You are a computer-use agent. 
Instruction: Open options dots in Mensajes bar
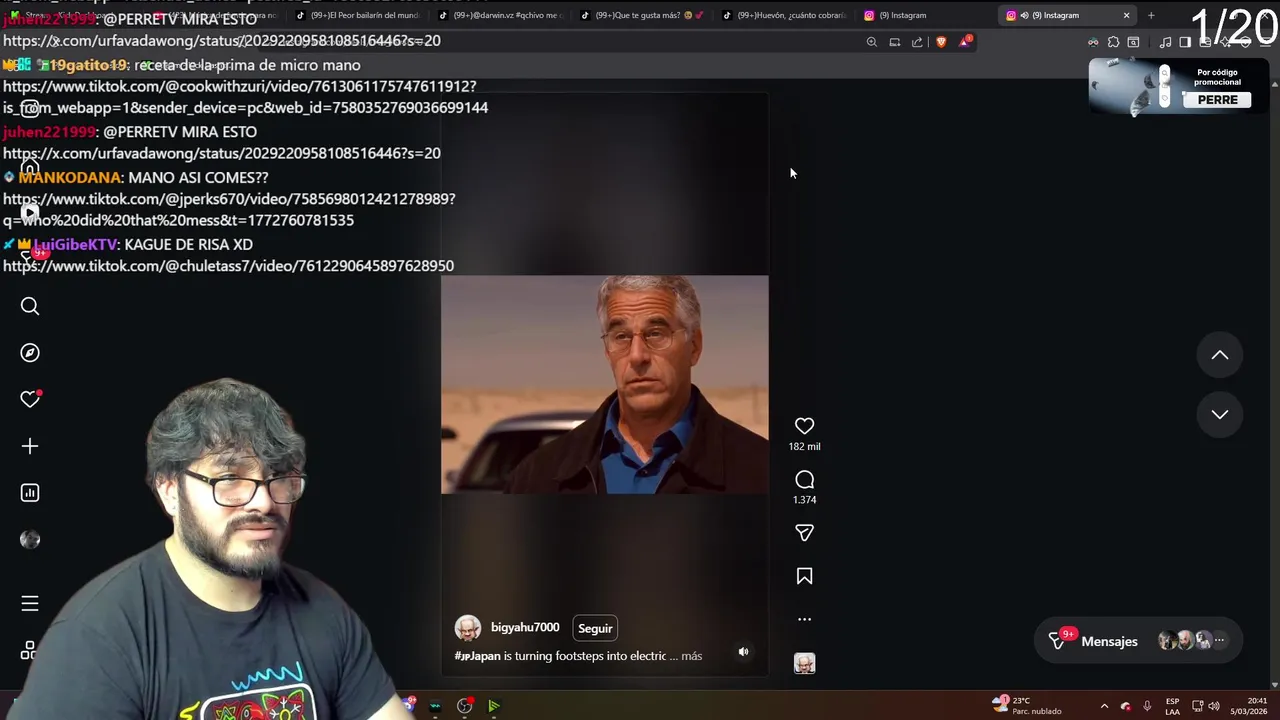coord(1219,641)
